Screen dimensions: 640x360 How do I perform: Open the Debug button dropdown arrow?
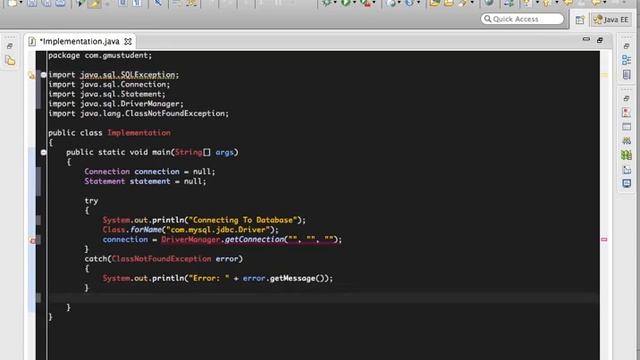335,3
